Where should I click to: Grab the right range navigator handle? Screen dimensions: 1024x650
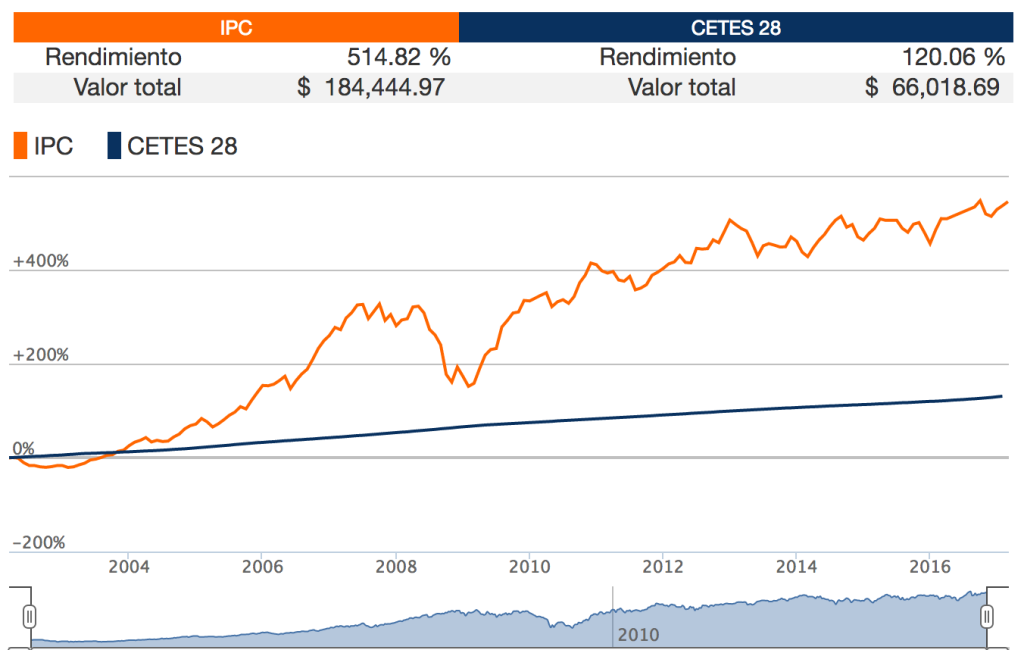coord(987,616)
